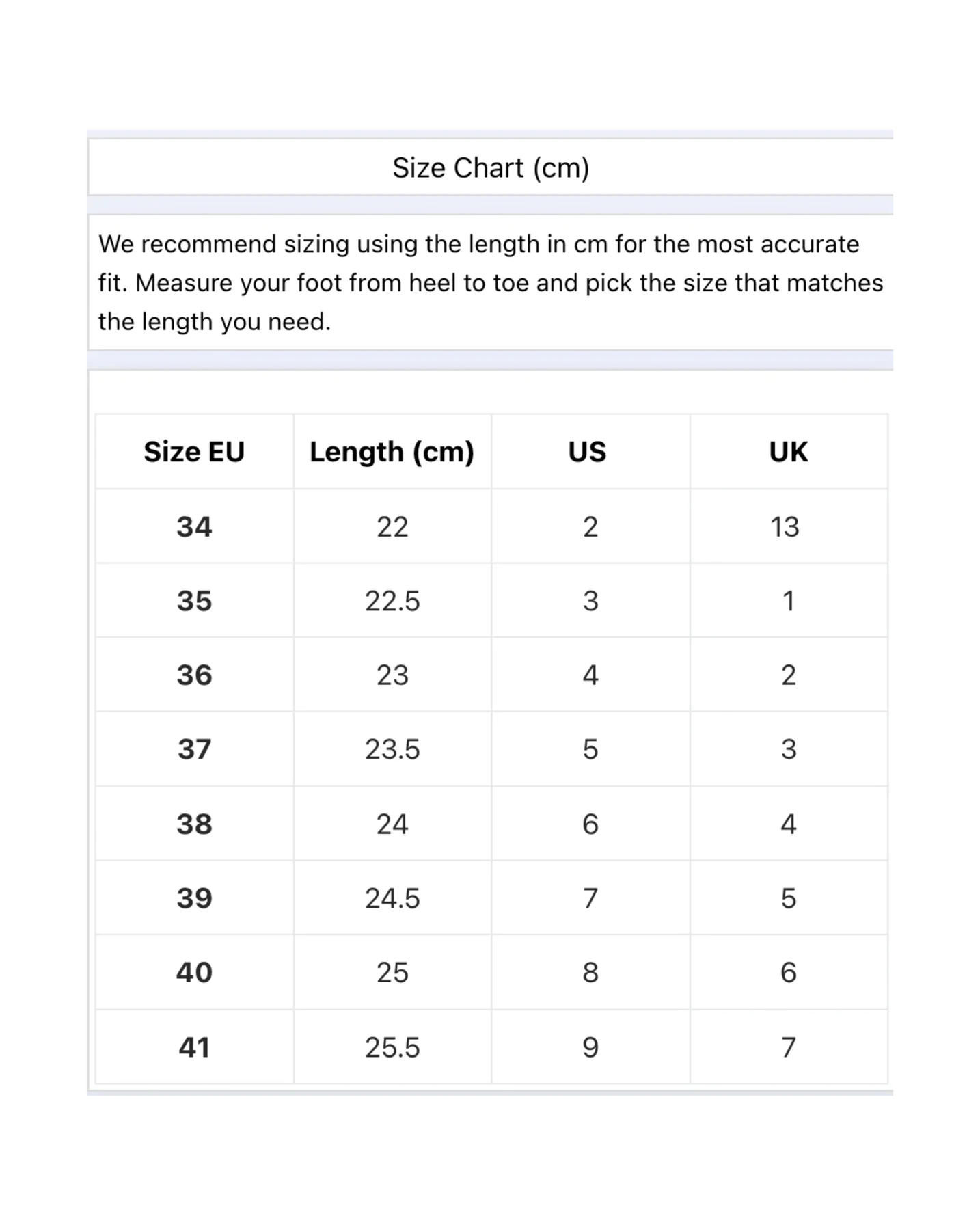980x1225 pixels.
Task: Select EU size 39 cell
Action: 194,898
